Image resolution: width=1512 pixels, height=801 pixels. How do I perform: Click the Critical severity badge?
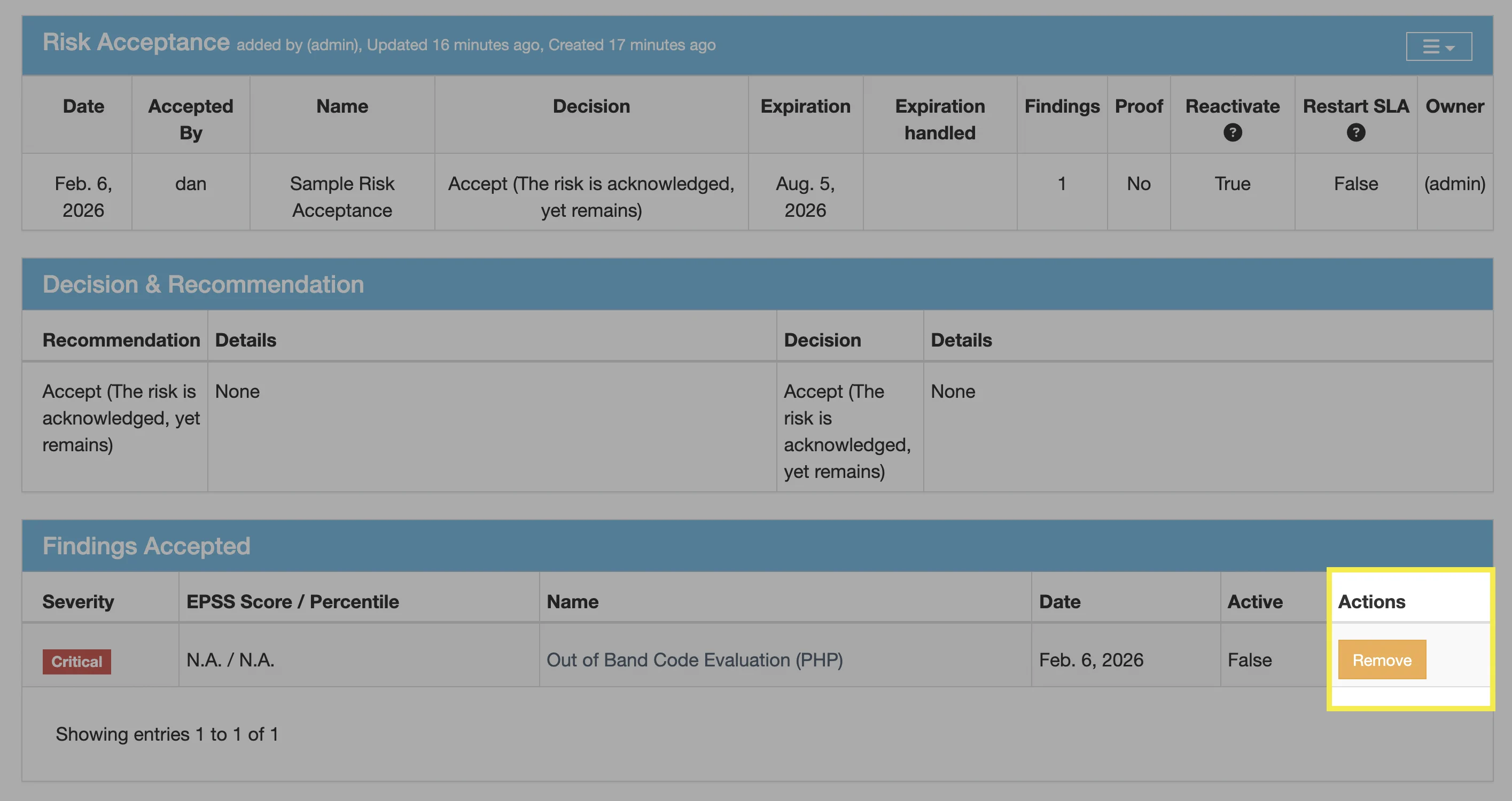click(x=76, y=661)
